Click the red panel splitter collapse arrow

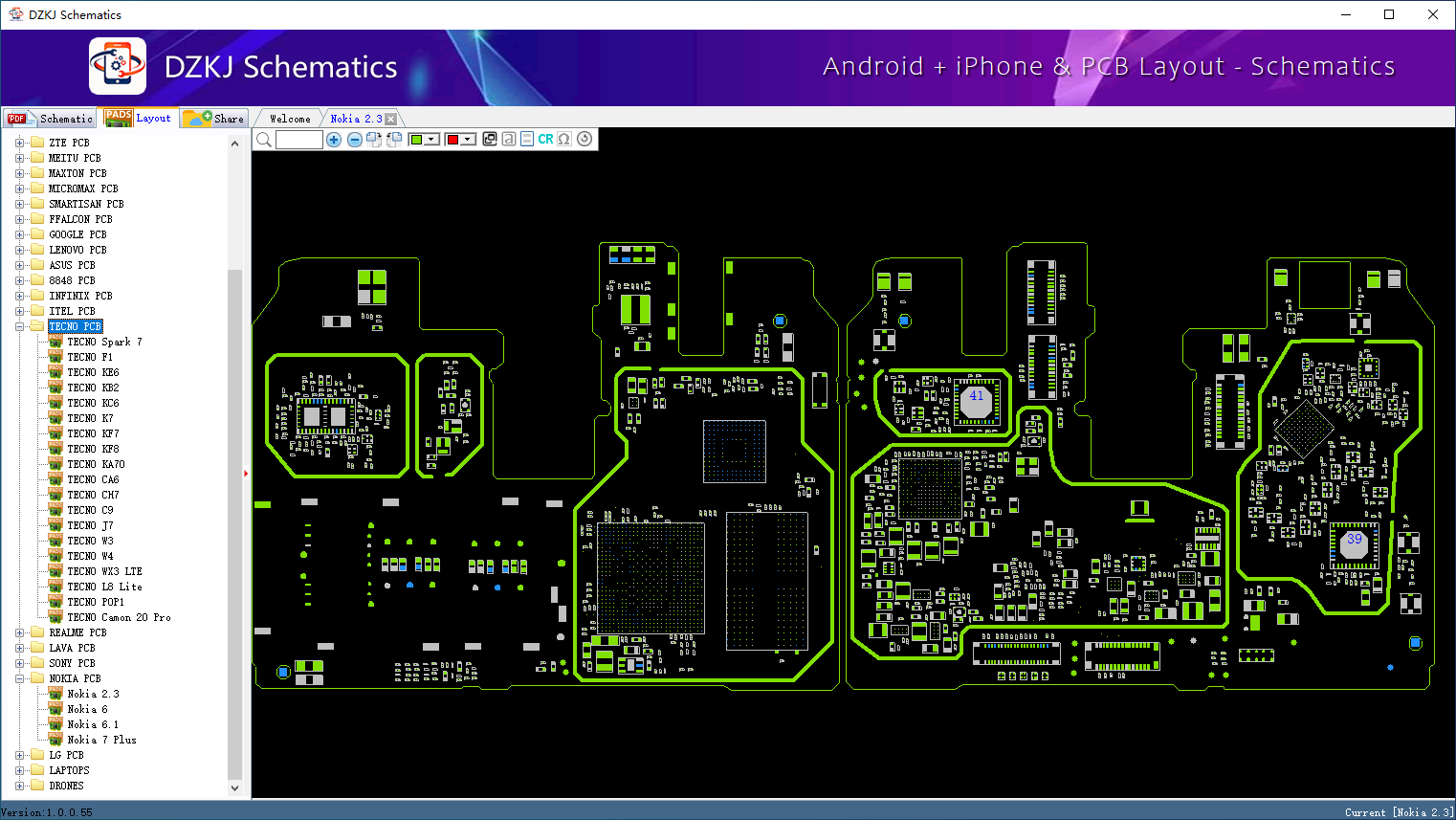(x=246, y=473)
